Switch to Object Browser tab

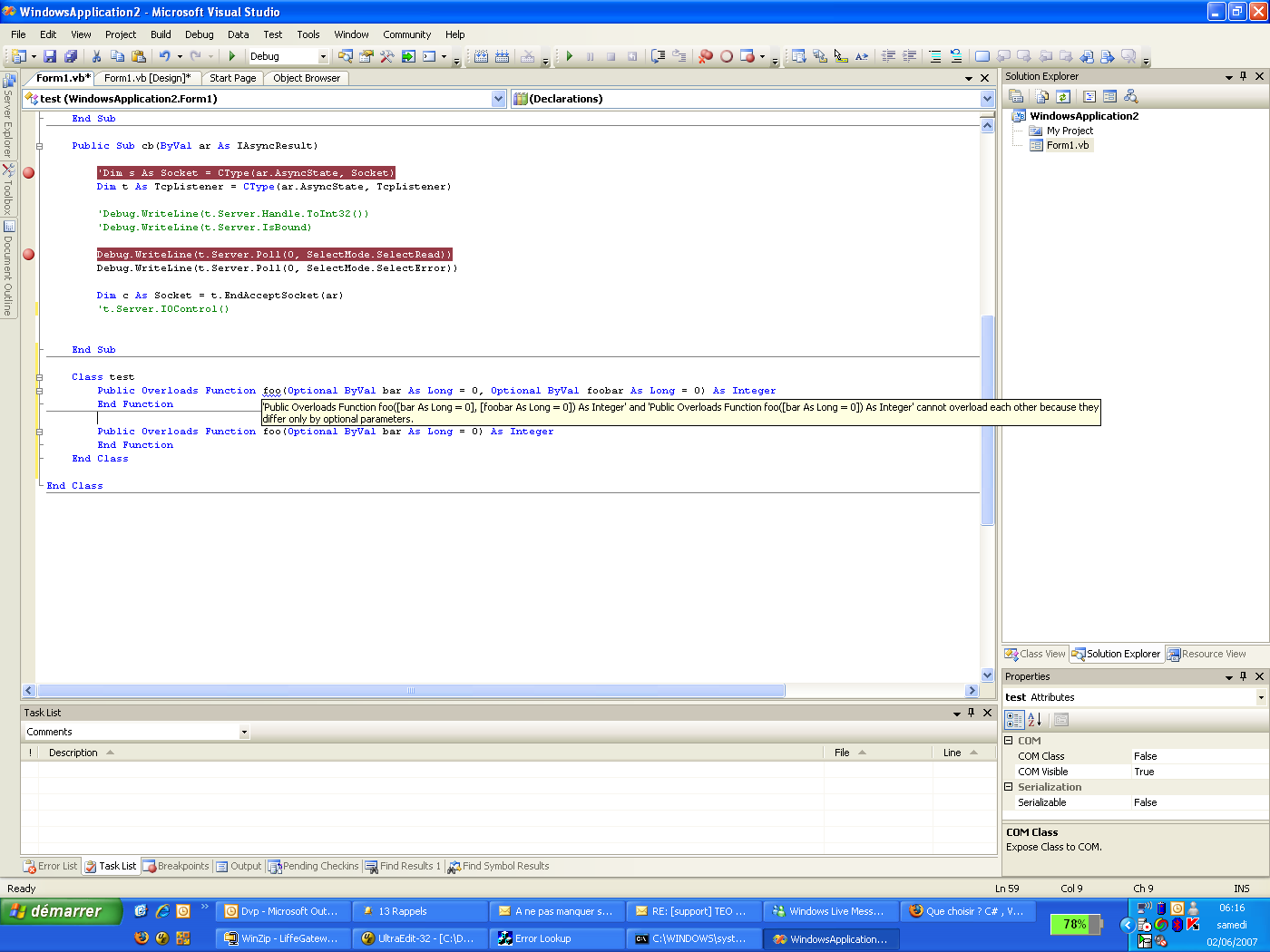pos(307,78)
